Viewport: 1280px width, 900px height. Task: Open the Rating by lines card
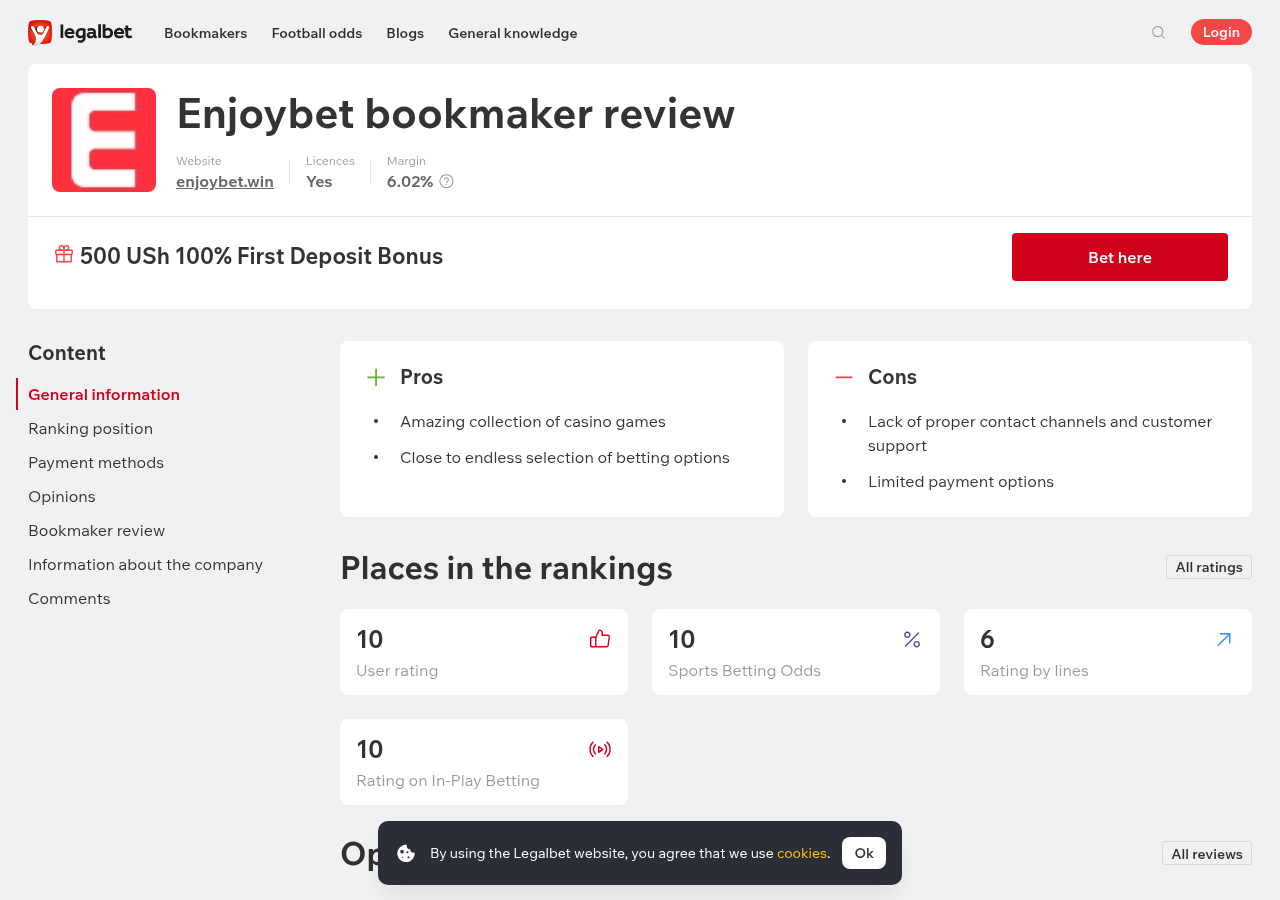click(1108, 652)
